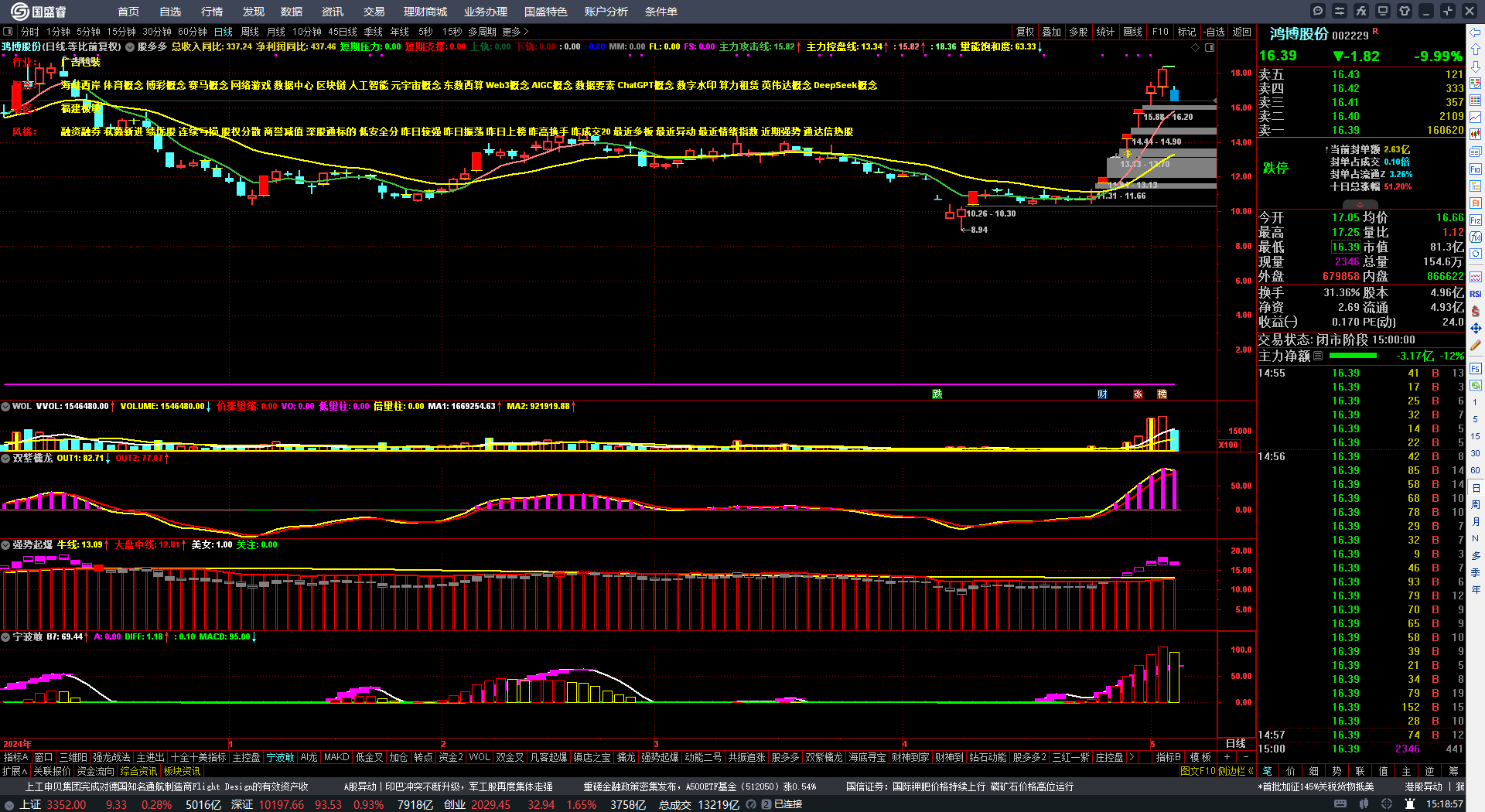Viewport: 1485px width, 812px height.
Task: Open the fx formula manager icon
Action: click(1361, 11)
